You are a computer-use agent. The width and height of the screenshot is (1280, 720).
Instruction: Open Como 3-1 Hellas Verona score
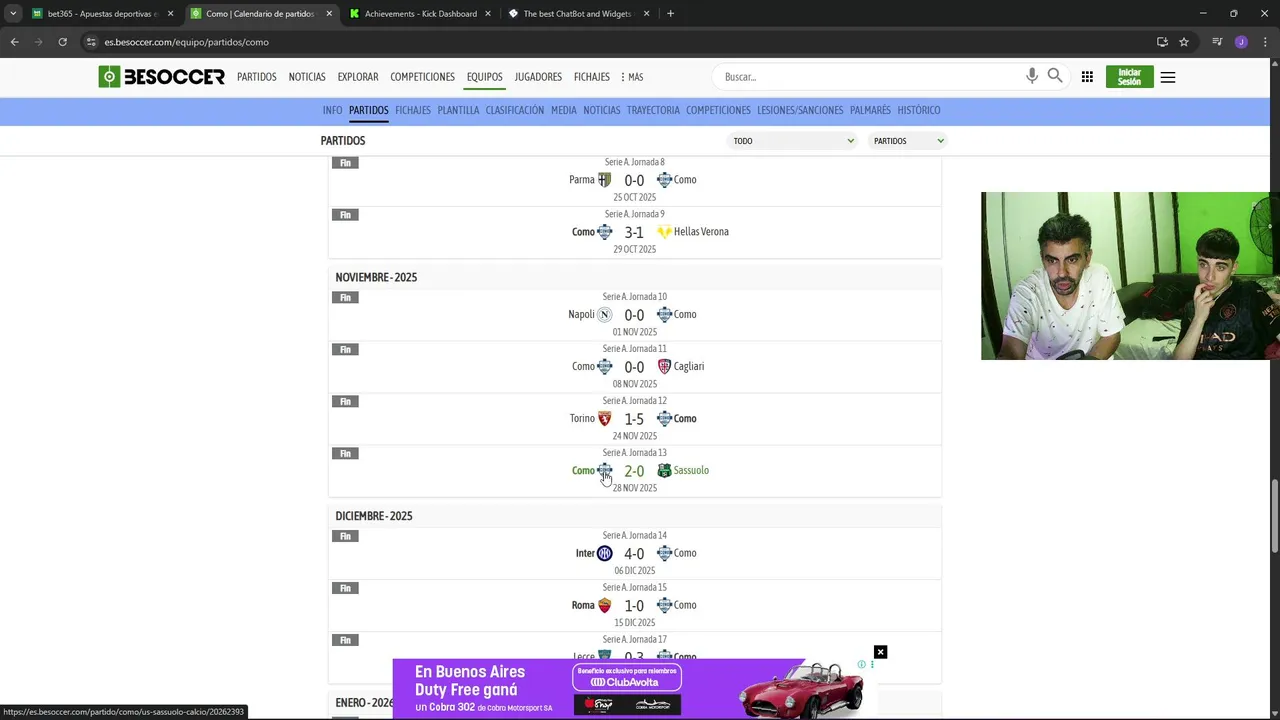coord(634,232)
